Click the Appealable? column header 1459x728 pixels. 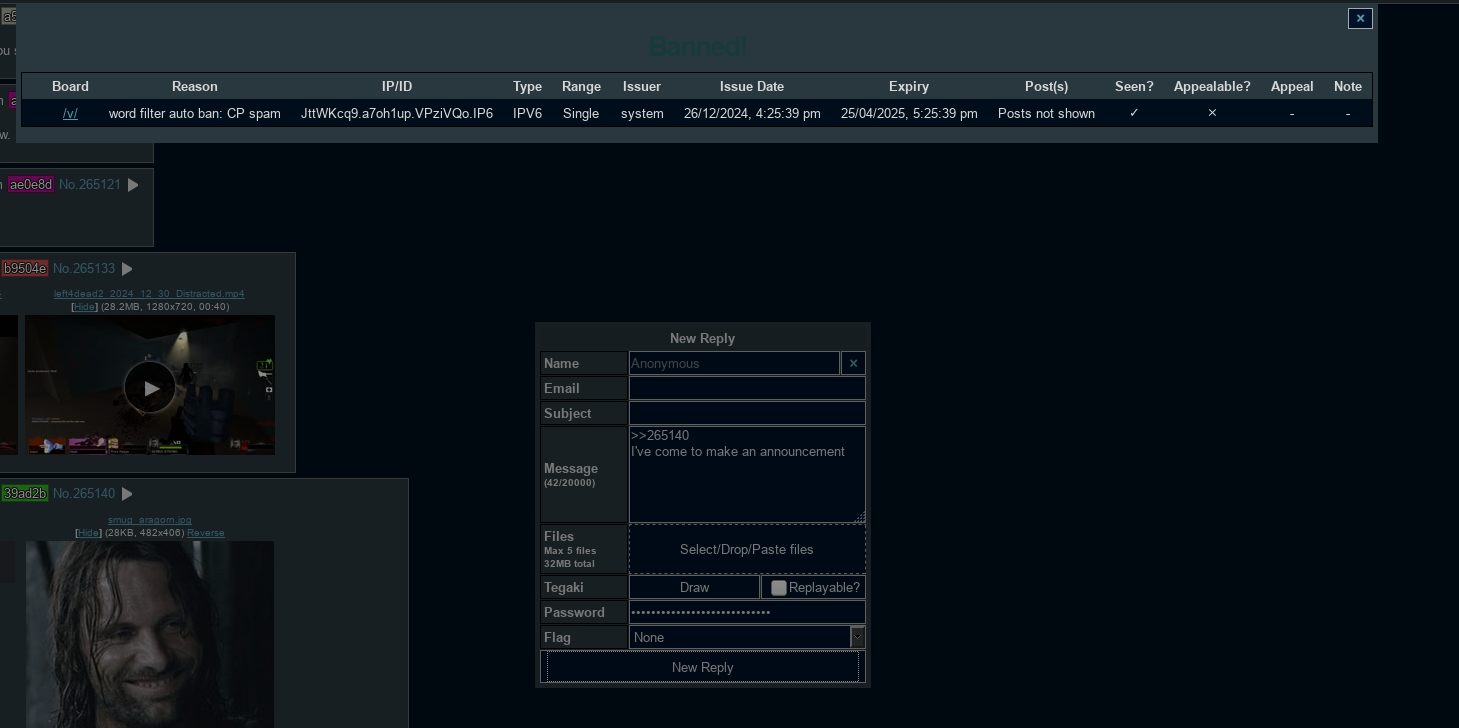(1212, 87)
